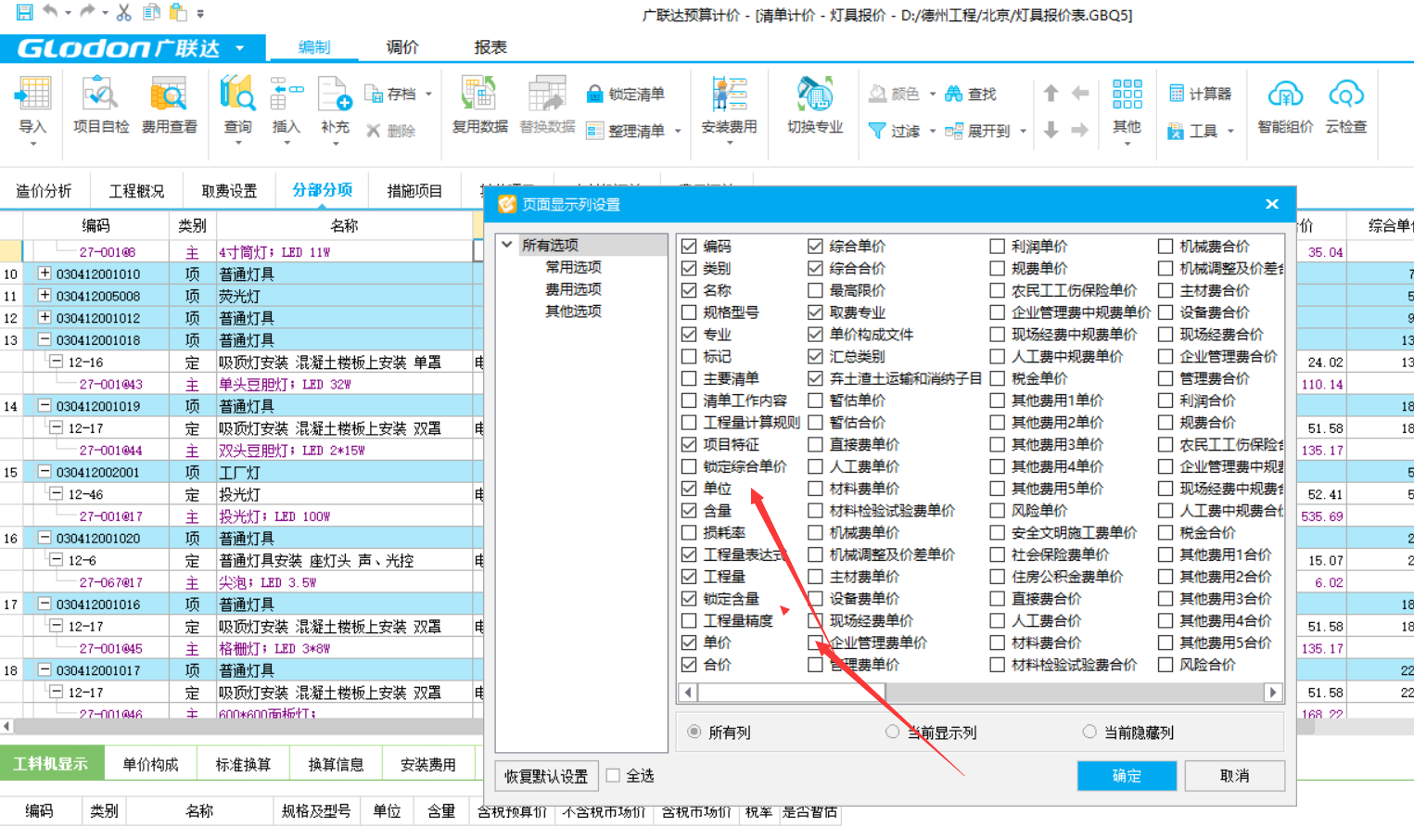Open the 措施项目 tab
The width and height of the screenshot is (1414, 840).
[x=414, y=191]
